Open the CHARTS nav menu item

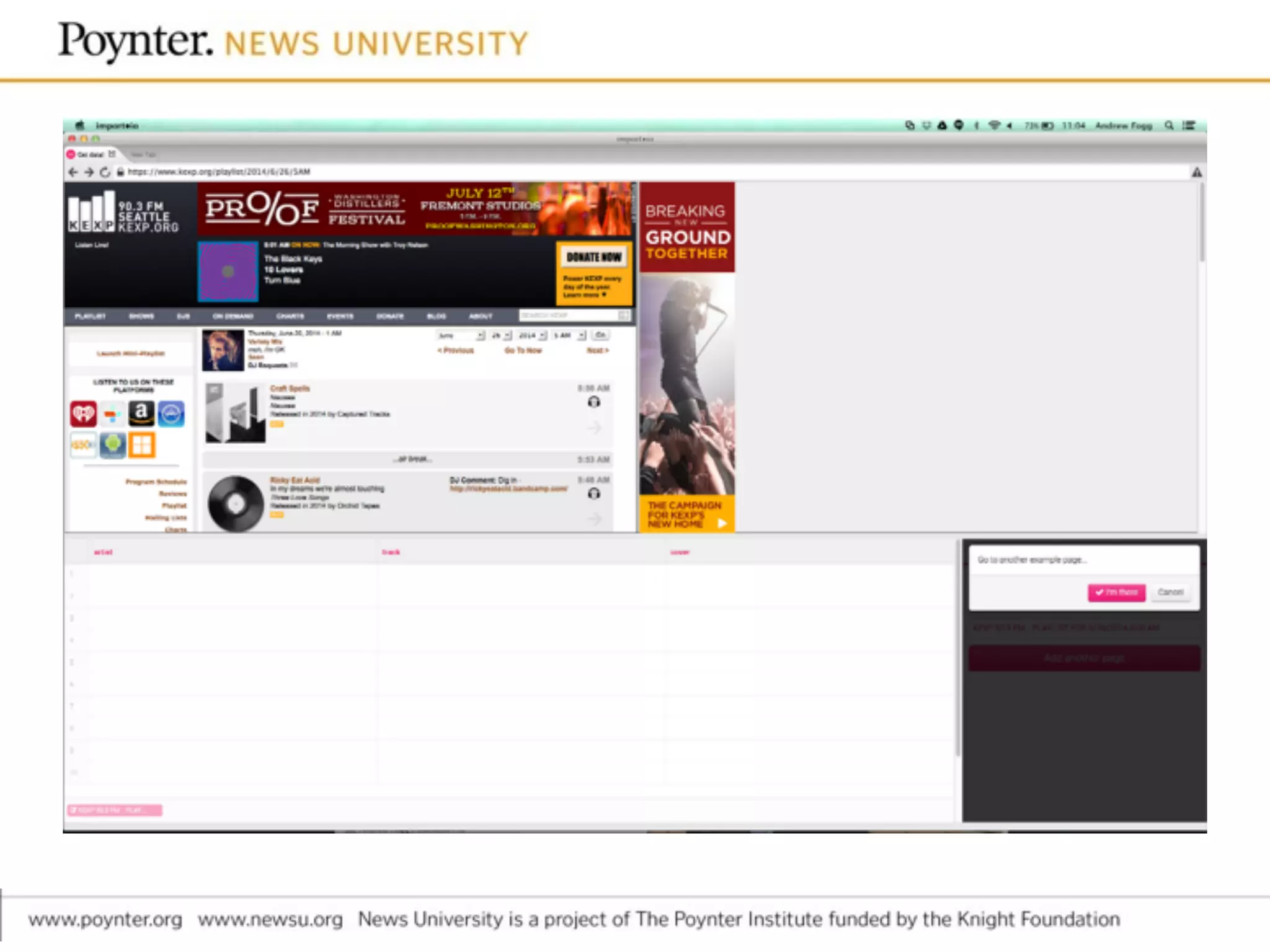[290, 317]
